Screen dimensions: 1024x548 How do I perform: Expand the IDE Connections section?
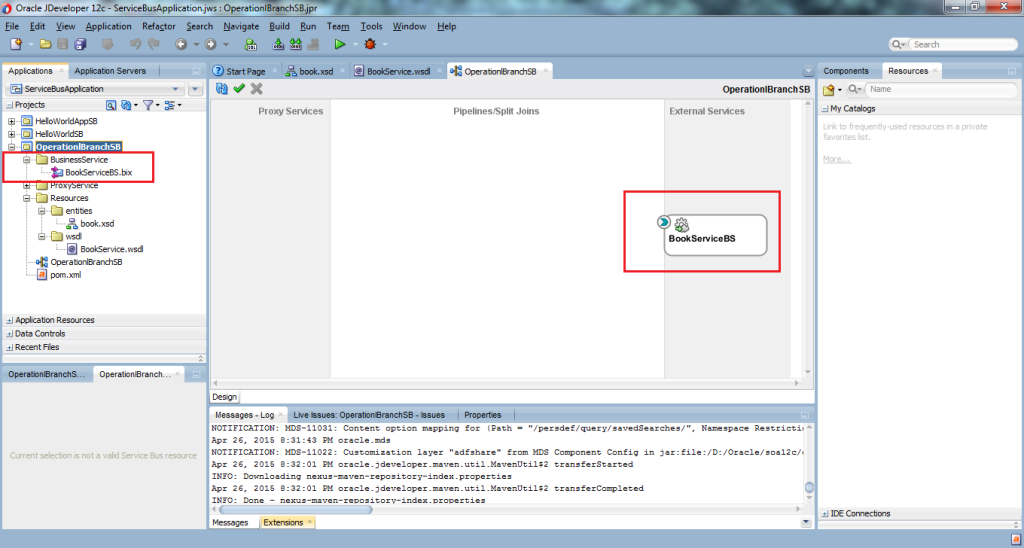(x=825, y=514)
